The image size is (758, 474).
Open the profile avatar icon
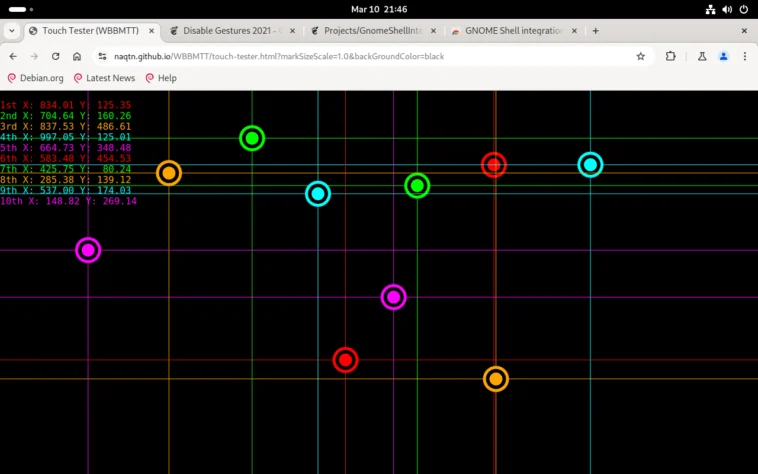click(724, 57)
